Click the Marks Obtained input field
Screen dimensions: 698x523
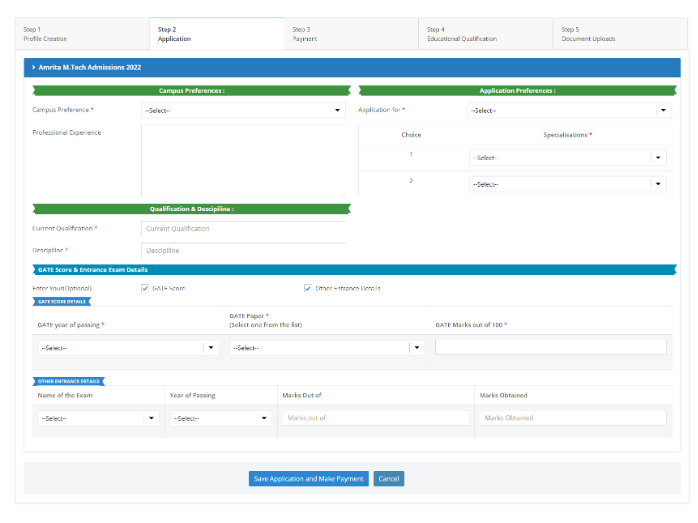tap(572, 418)
